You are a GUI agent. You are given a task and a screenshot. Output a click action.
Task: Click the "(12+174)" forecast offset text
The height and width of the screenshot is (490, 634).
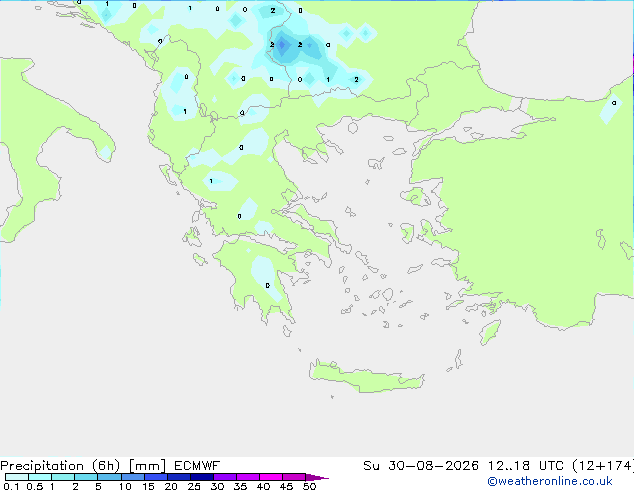tap(603, 466)
